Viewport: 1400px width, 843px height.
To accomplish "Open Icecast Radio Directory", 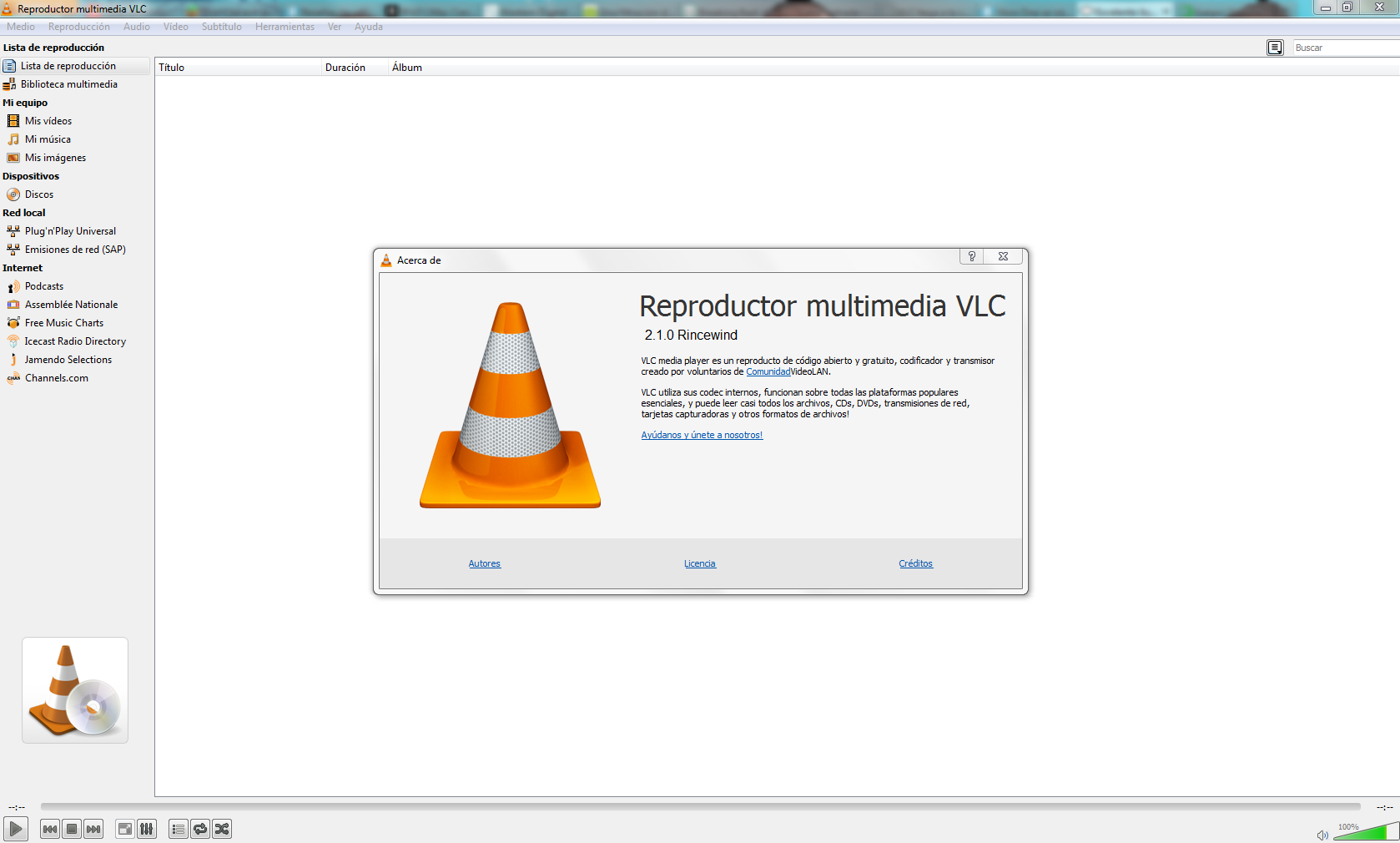I will click(x=75, y=341).
